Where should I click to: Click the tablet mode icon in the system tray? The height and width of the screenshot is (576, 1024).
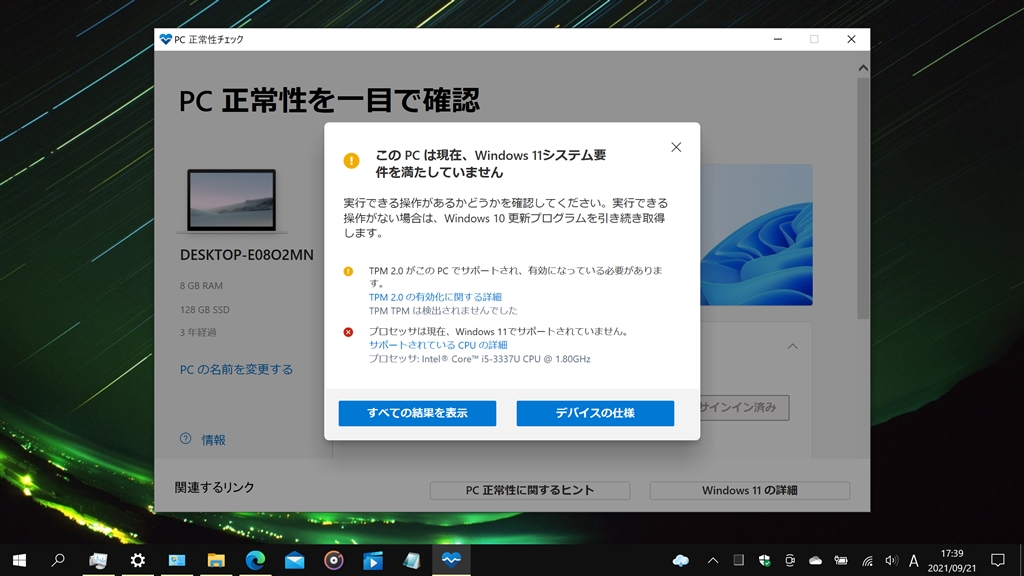(x=739, y=560)
